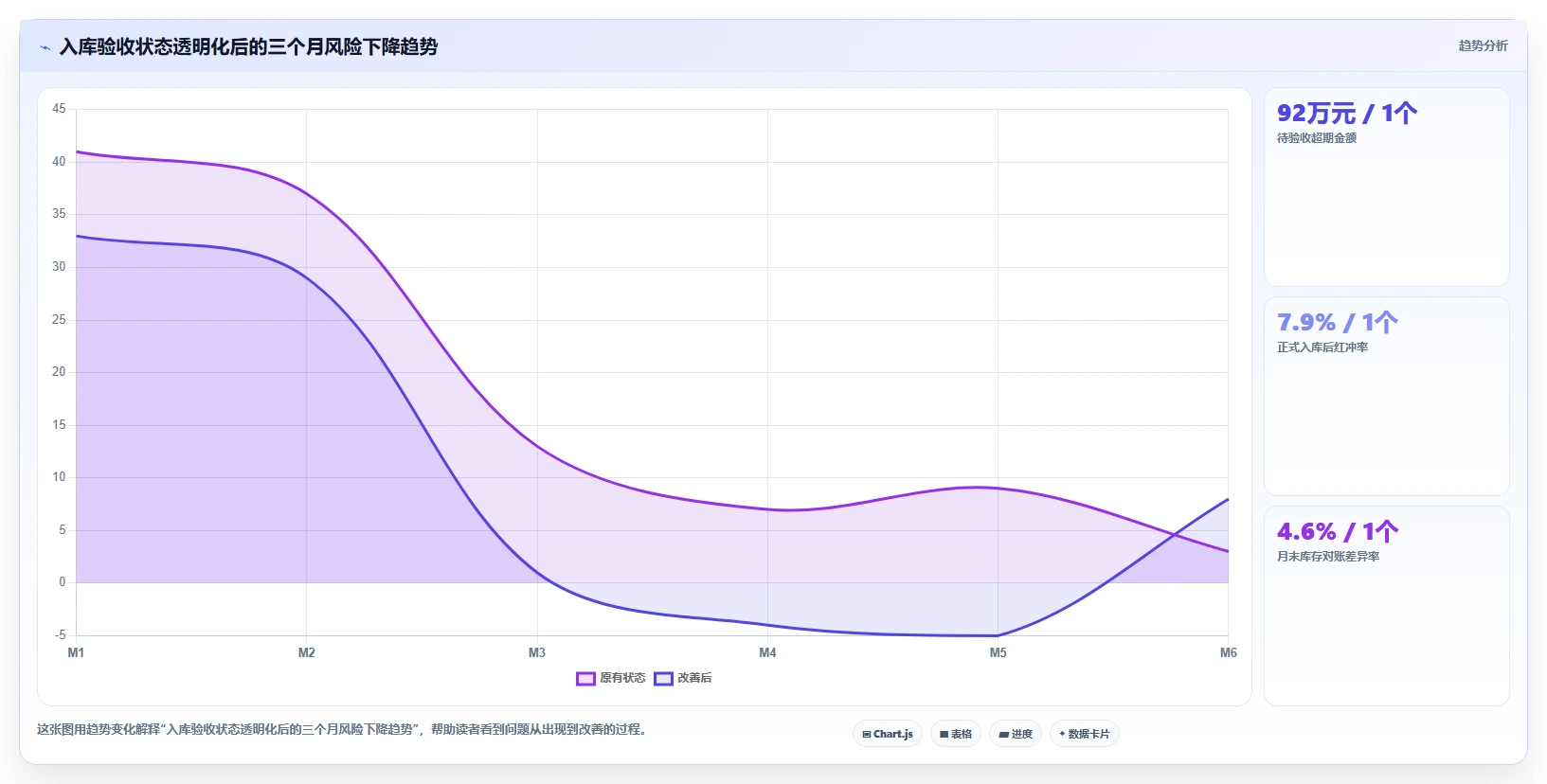Select the 92万元 / 1个 value
1547x784 pixels.
(1347, 114)
